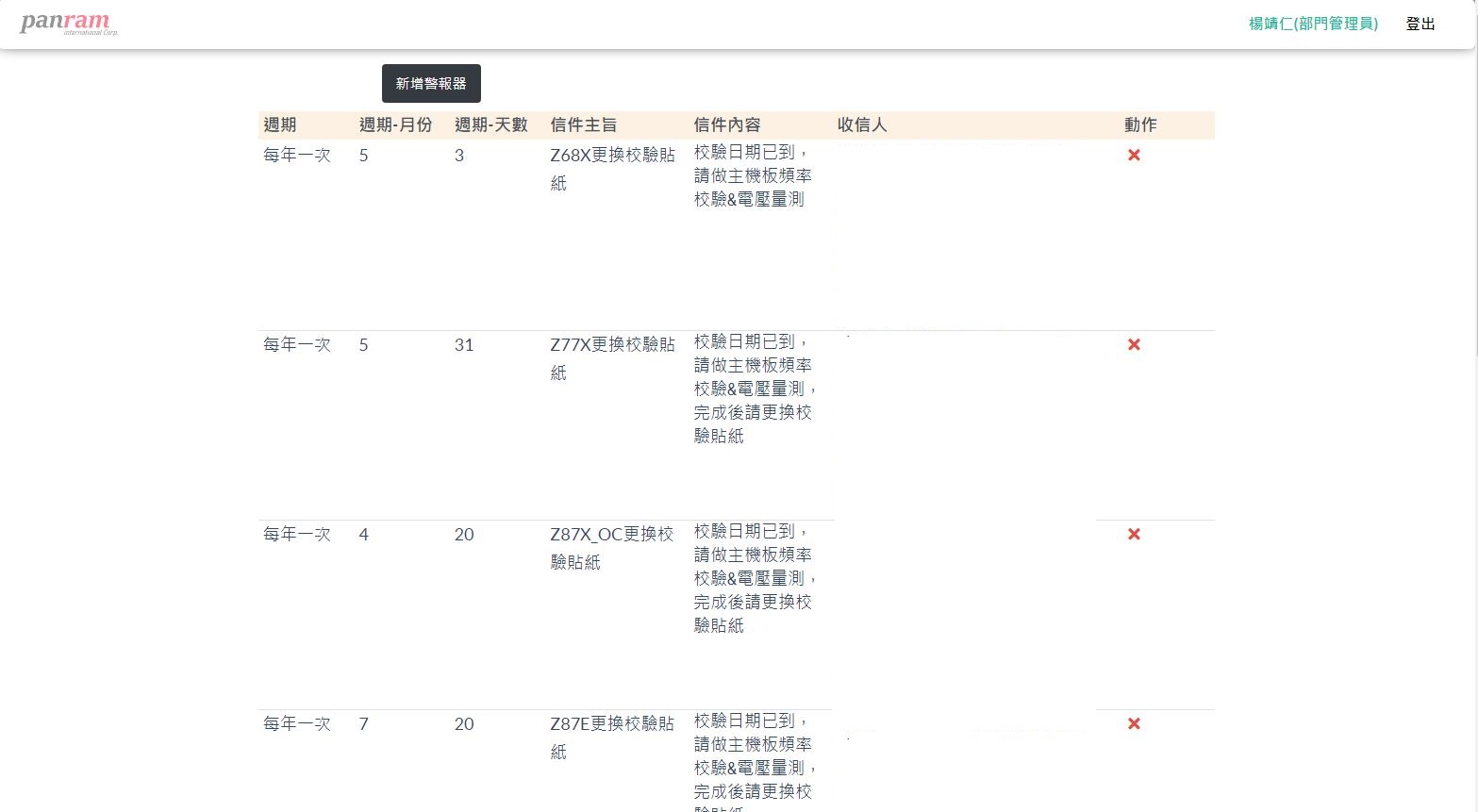The width and height of the screenshot is (1478, 812).
Task: Select the 信件主旨 column header
Action: click(x=583, y=124)
